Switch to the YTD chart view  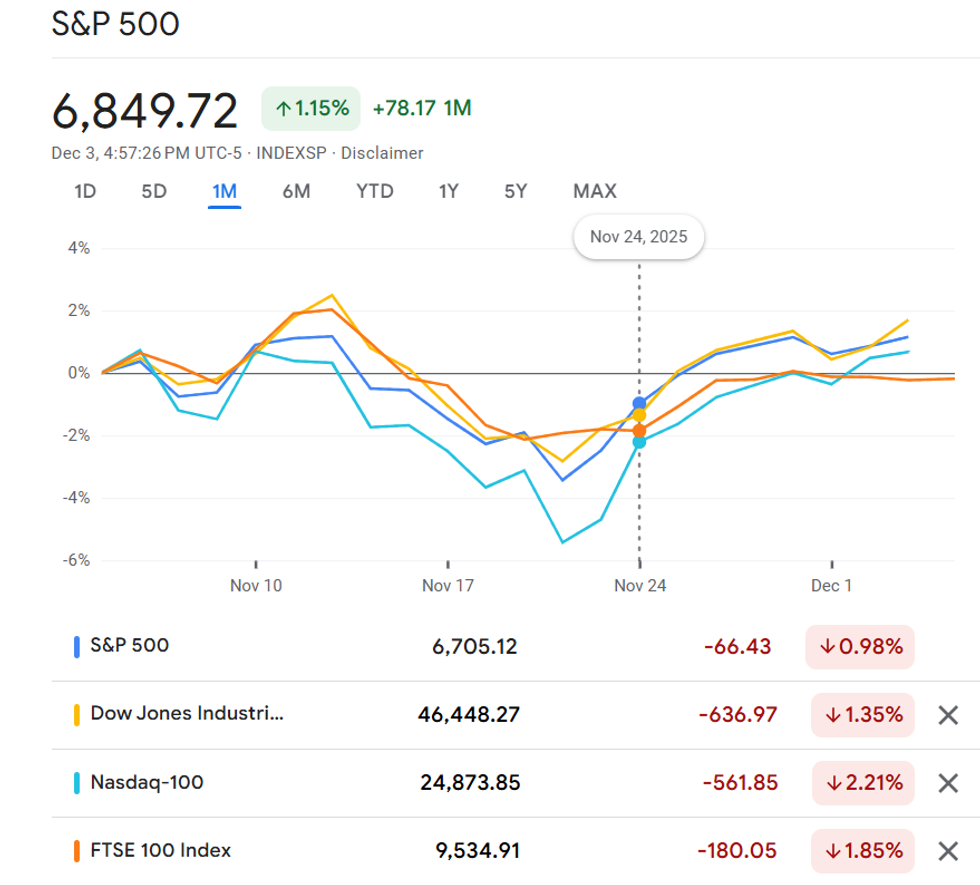[x=374, y=191]
